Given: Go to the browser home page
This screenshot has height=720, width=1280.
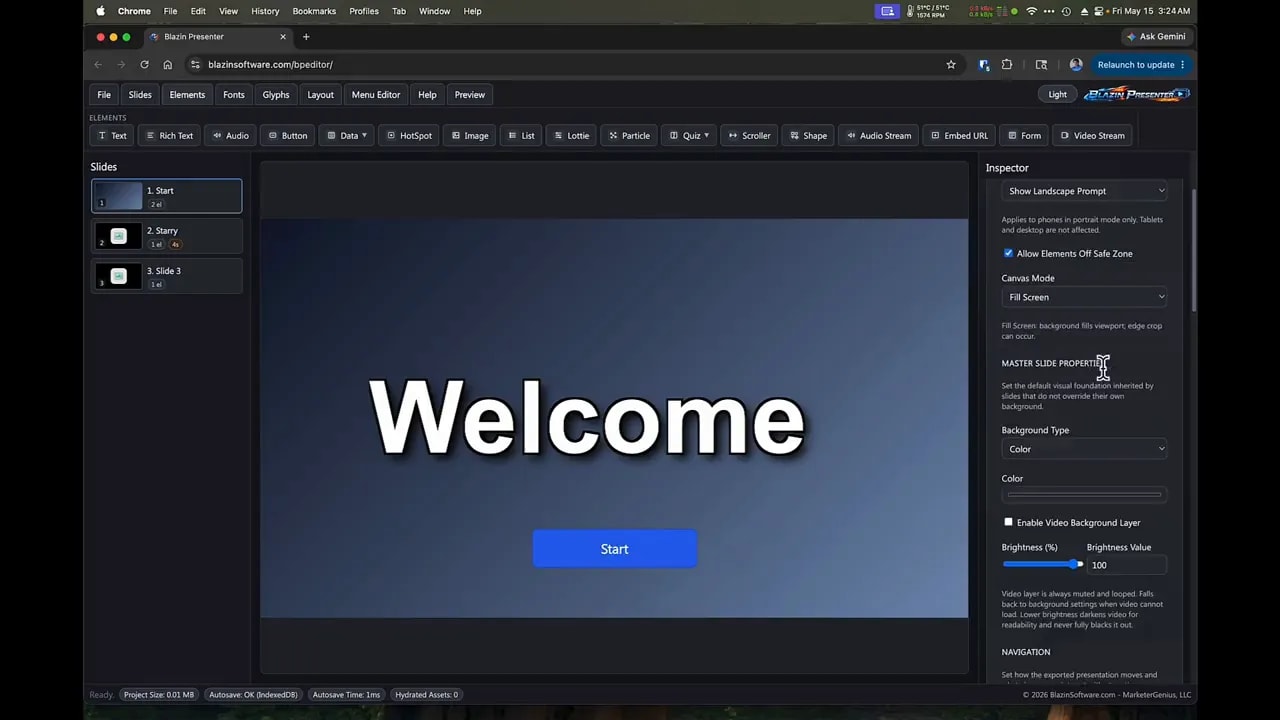Looking at the screenshot, I should (x=167, y=64).
